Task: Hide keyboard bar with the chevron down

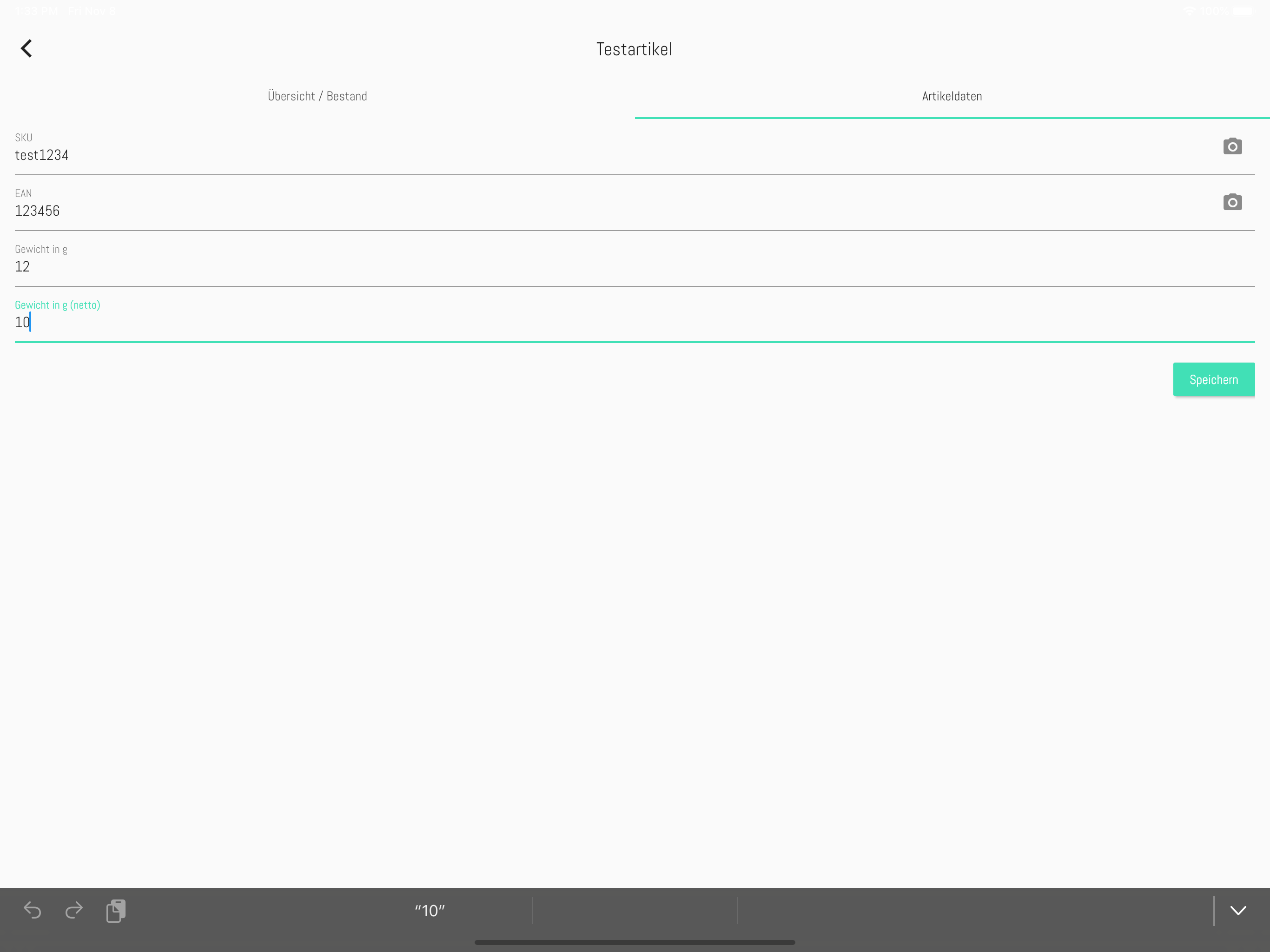Action: pyautogui.click(x=1238, y=911)
